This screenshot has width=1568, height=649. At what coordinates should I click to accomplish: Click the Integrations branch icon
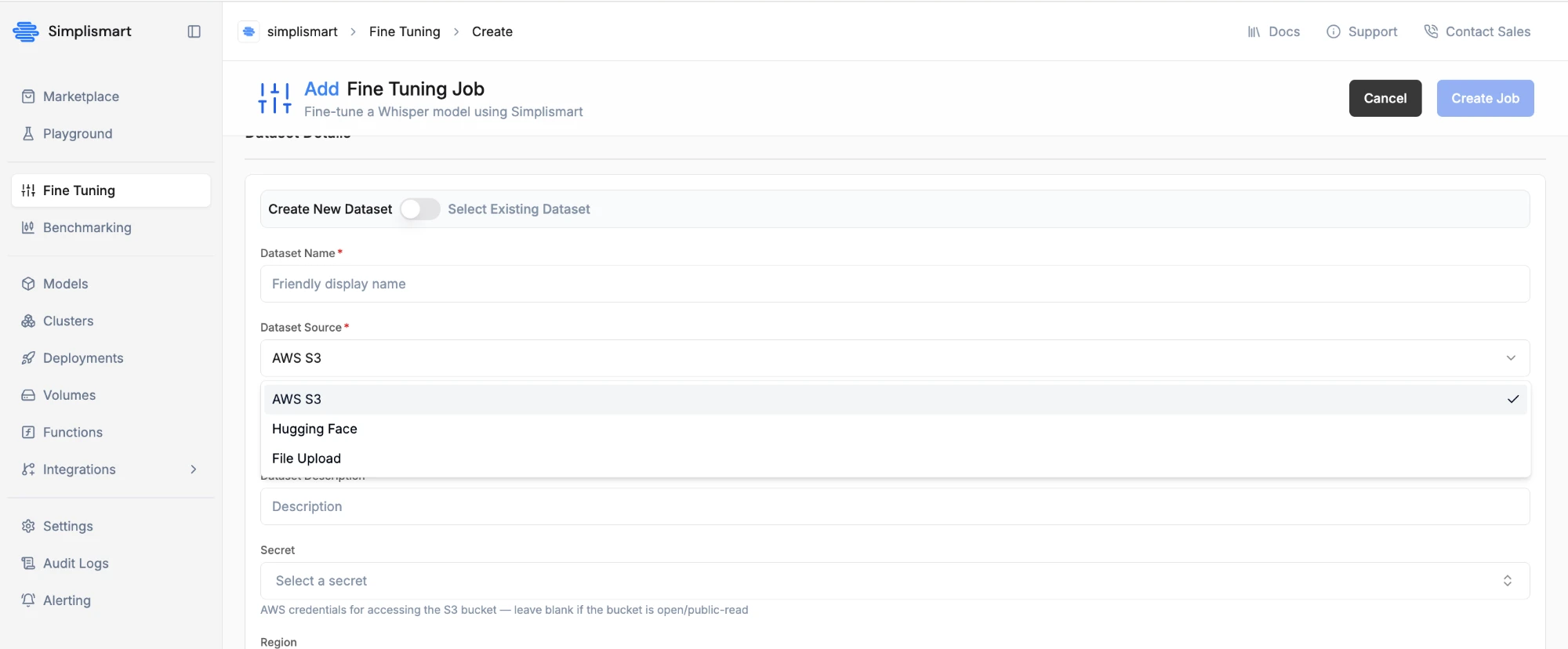[28, 470]
